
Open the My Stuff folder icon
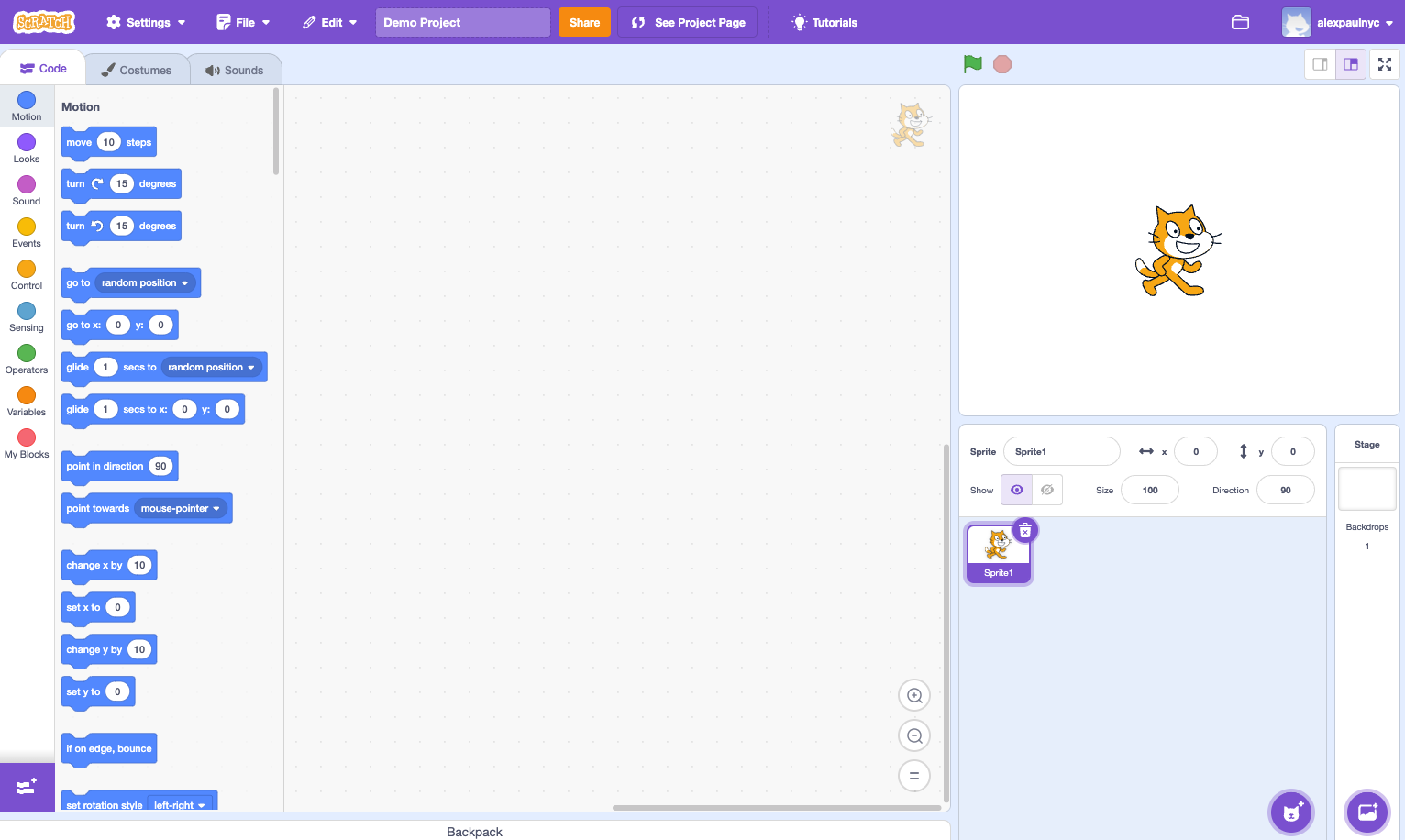pos(1240,22)
